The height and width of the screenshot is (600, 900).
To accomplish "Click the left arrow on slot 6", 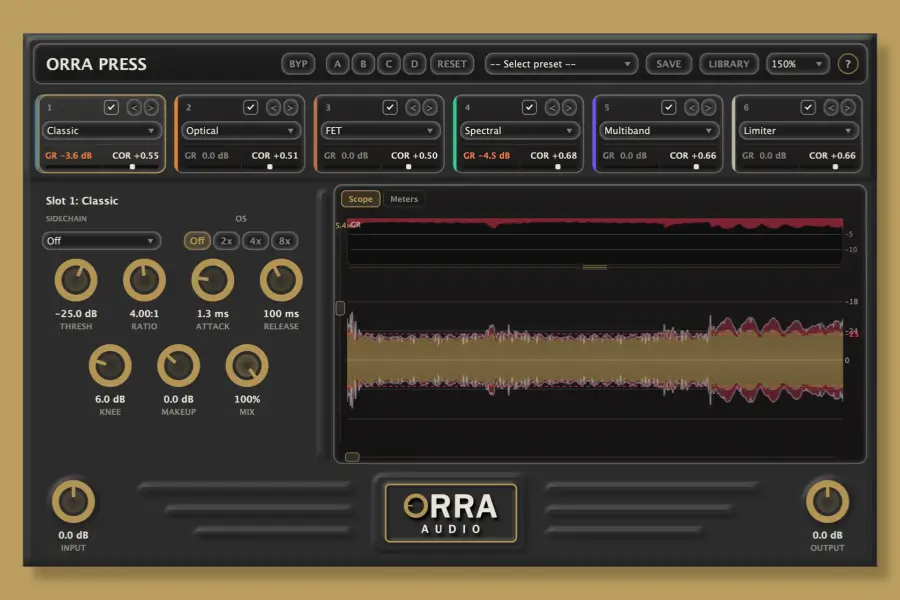I will pyautogui.click(x=831, y=107).
